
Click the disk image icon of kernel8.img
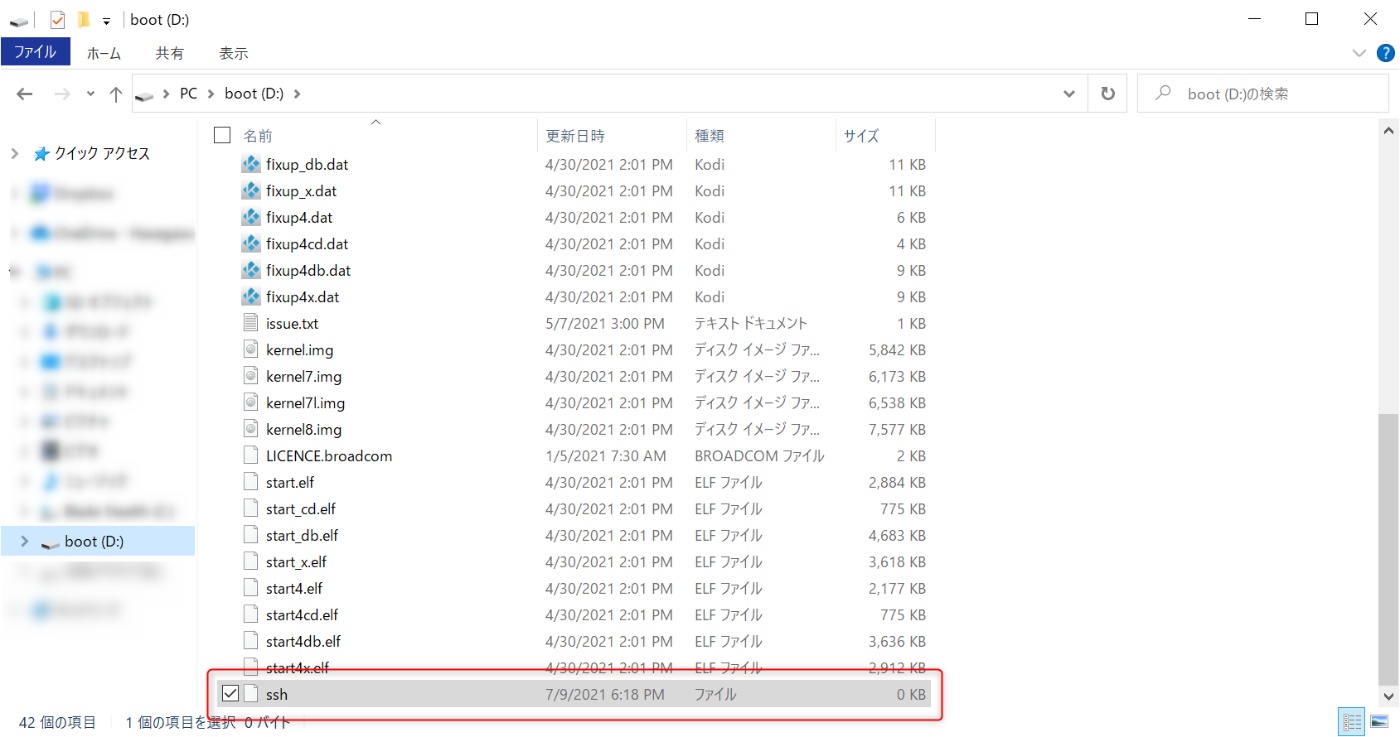point(251,429)
